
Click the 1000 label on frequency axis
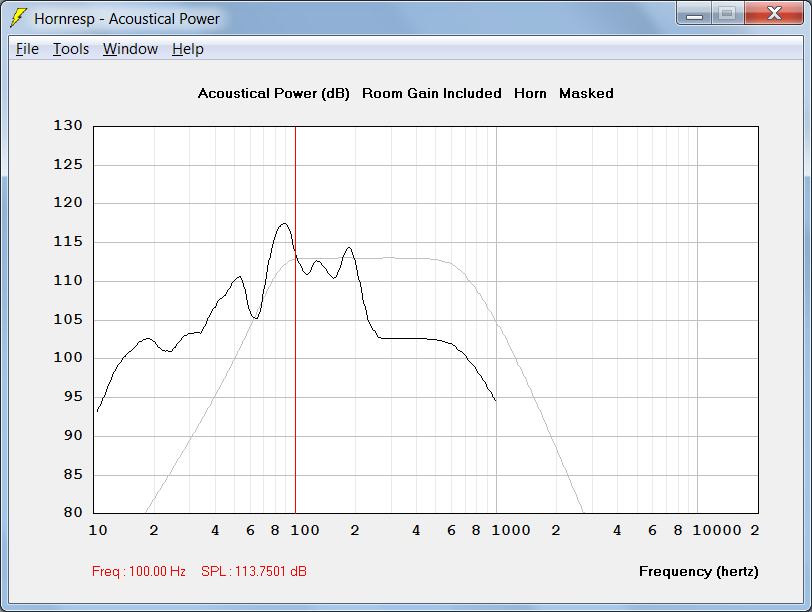click(511, 530)
